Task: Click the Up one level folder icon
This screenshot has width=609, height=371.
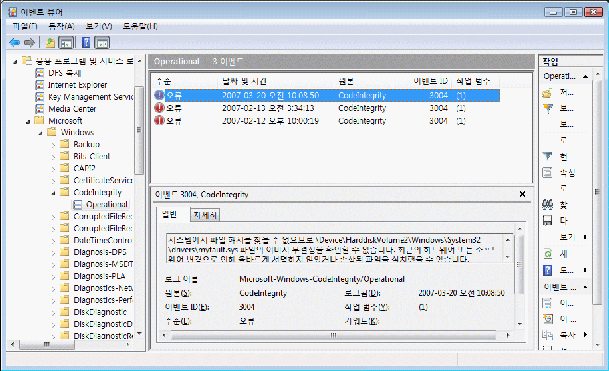Action: pos(50,42)
